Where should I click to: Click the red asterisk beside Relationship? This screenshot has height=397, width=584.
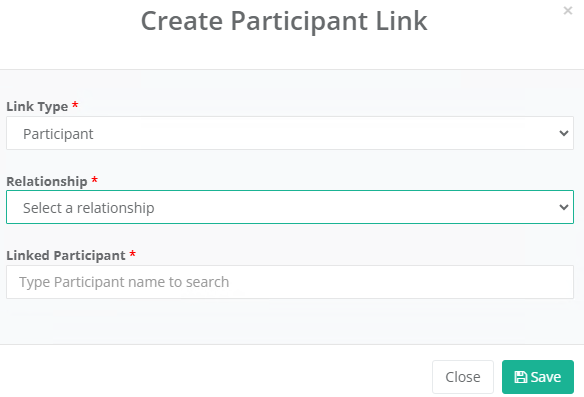click(x=95, y=180)
